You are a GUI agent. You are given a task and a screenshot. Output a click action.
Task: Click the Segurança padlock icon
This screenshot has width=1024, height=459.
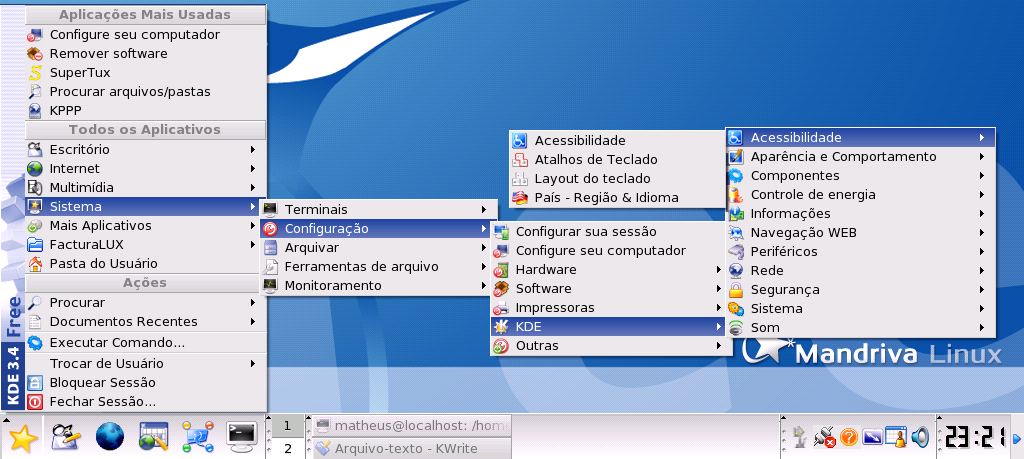pos(736,289)
